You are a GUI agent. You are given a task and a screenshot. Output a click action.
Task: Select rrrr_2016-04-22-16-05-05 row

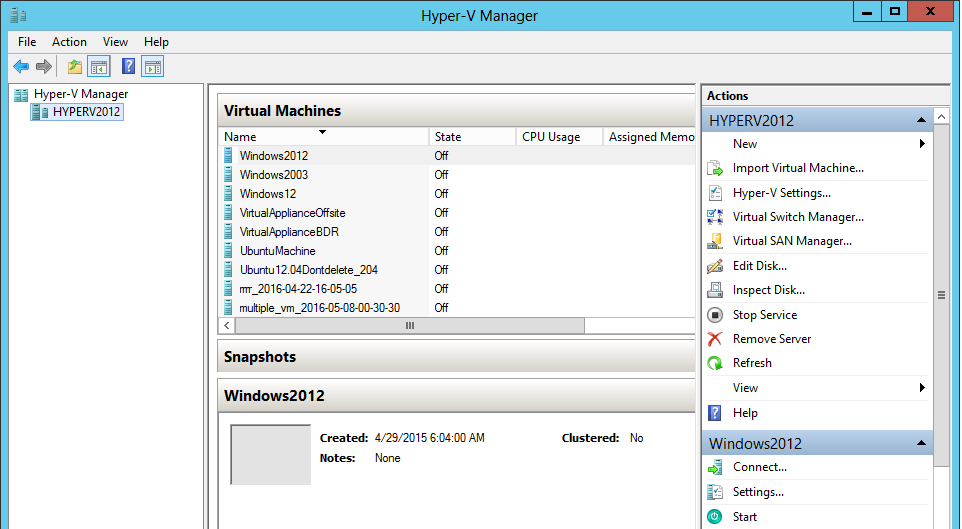click(457, 288)
